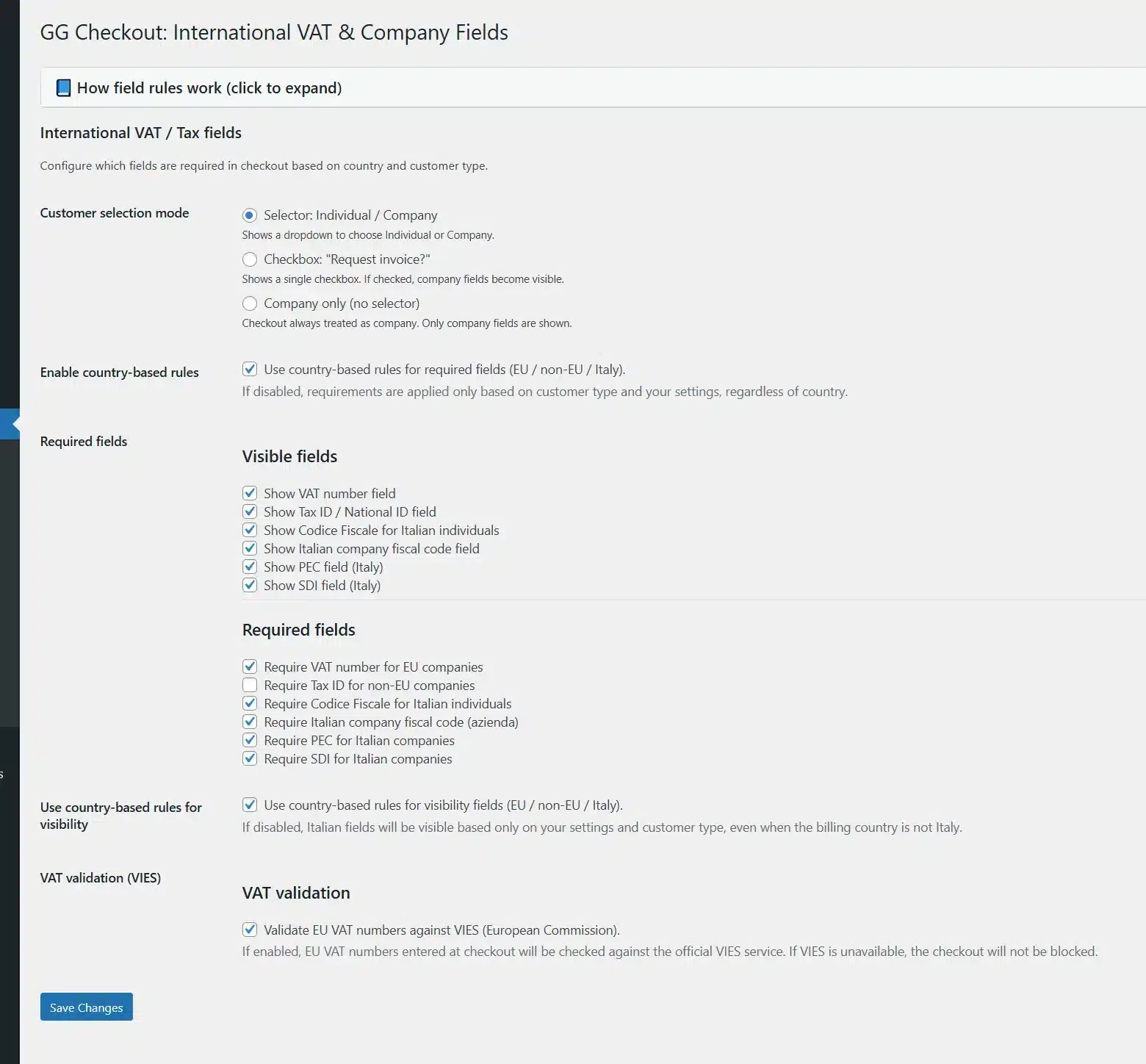Toggle Require PEC for Italian companies
Image resolution: width=1146 pixels, height=1064 pixels.
(x=250, y=740)
